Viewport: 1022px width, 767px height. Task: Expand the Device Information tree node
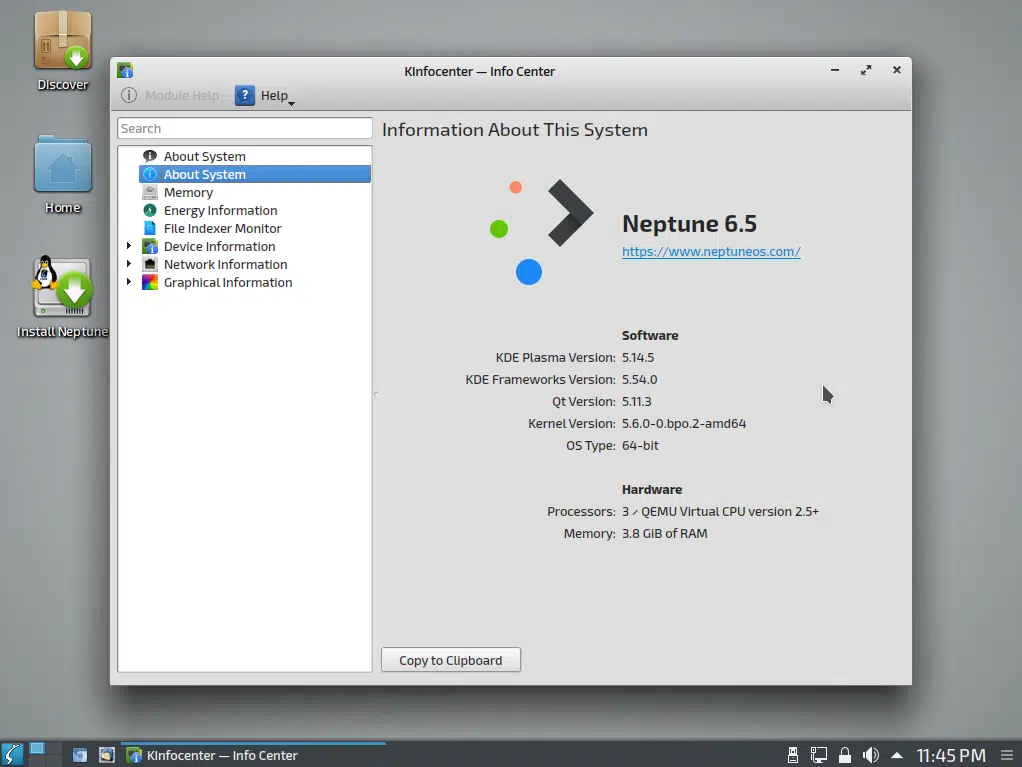[x=129, y=246]
